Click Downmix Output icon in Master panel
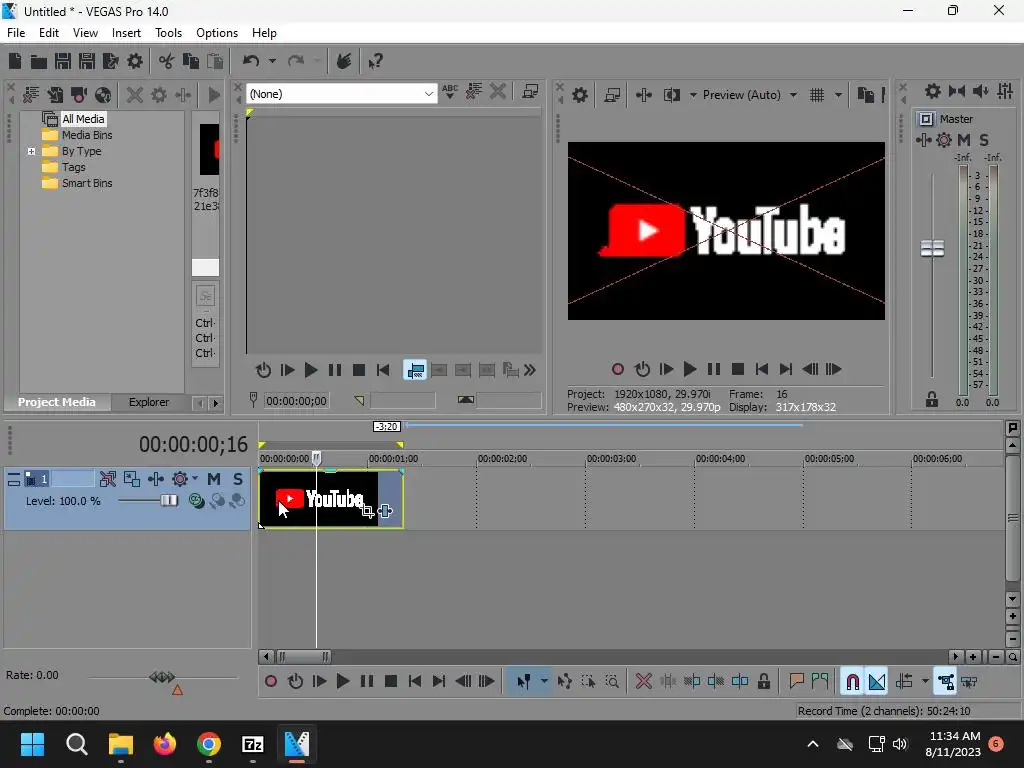This screenshot has height=768, width=1024. 957,91
